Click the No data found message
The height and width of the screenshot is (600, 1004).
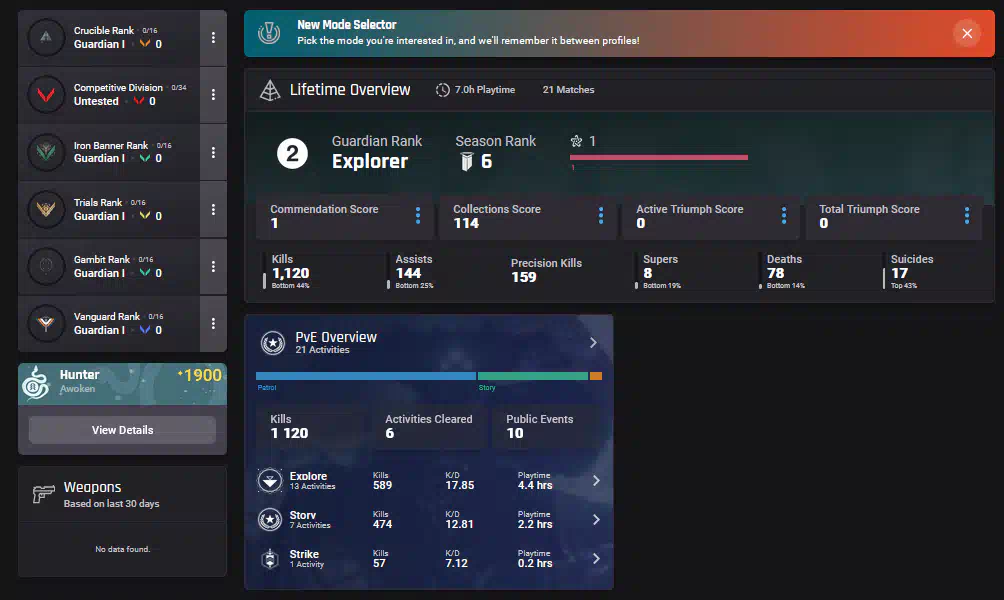point(122,549)
